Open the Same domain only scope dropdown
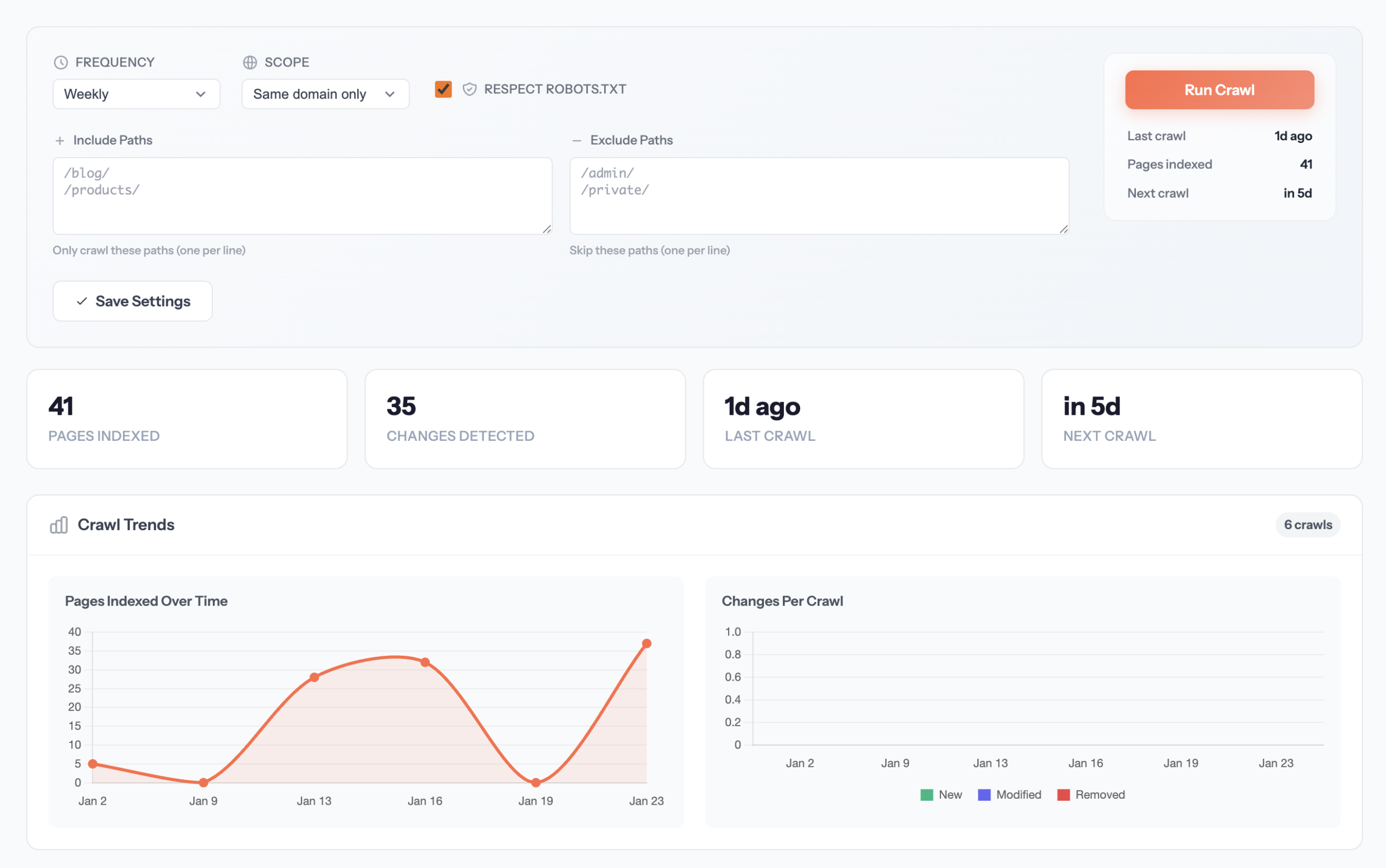This screenshot has width=1386, height=868. coord(325,94)
